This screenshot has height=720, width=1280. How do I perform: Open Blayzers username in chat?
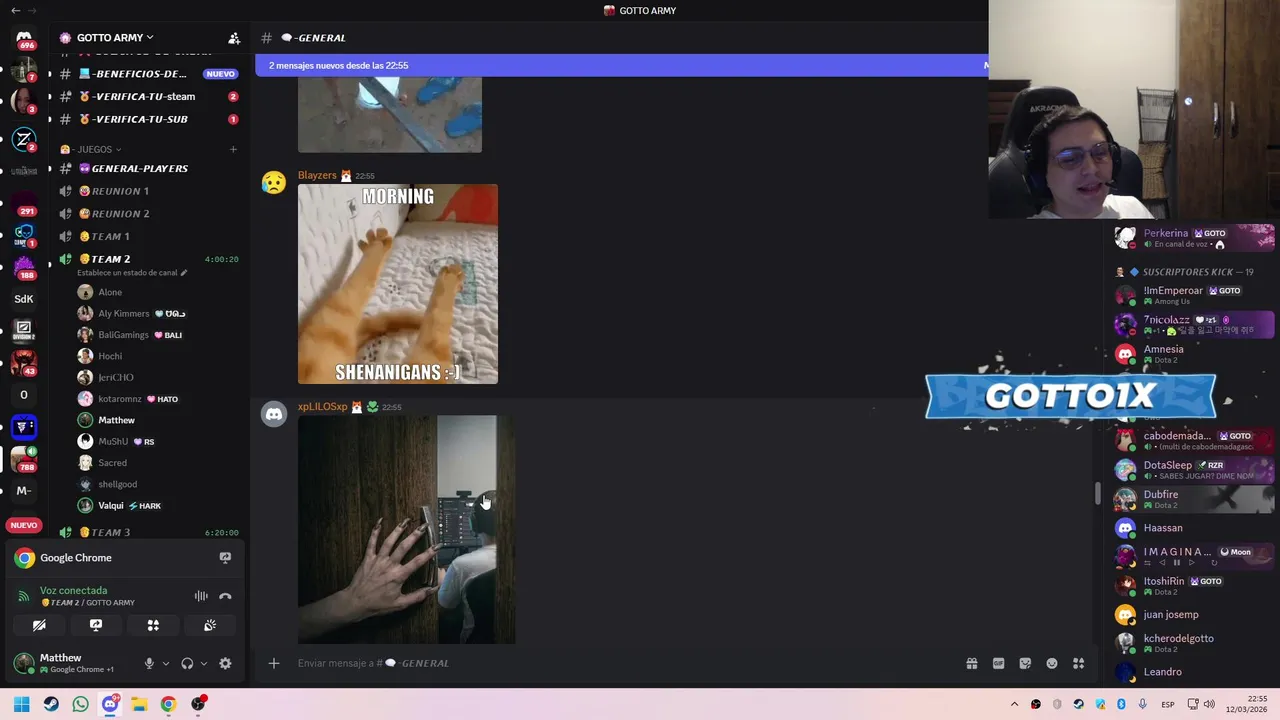[317, 175]
